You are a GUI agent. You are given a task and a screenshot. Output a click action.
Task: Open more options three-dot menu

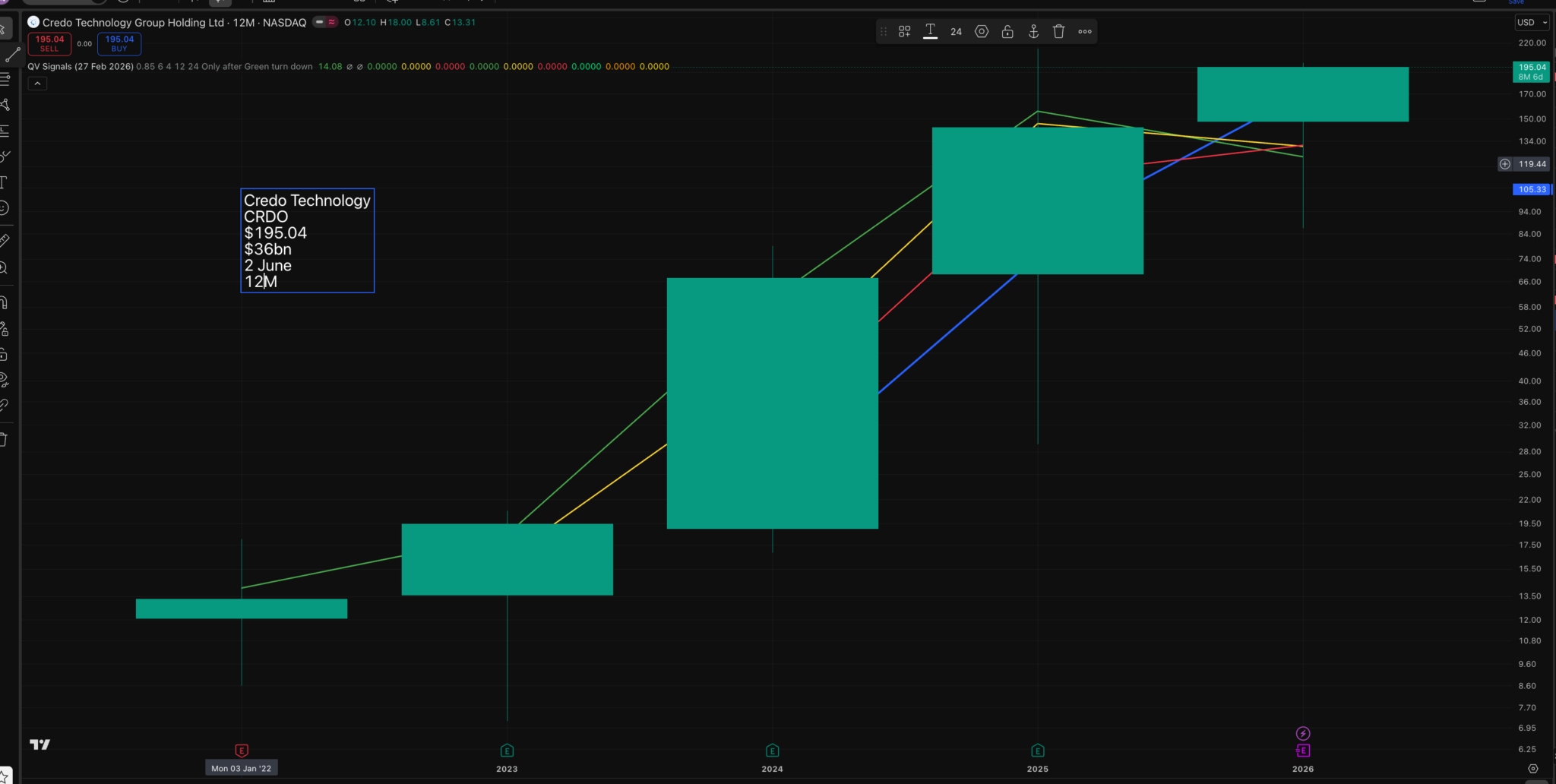(x=1085, y=31)
